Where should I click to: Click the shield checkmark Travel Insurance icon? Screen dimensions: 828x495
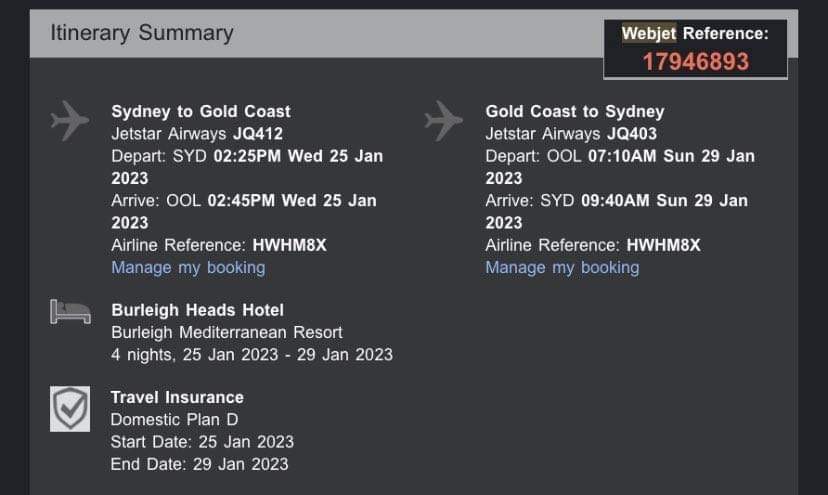point(70,409)
